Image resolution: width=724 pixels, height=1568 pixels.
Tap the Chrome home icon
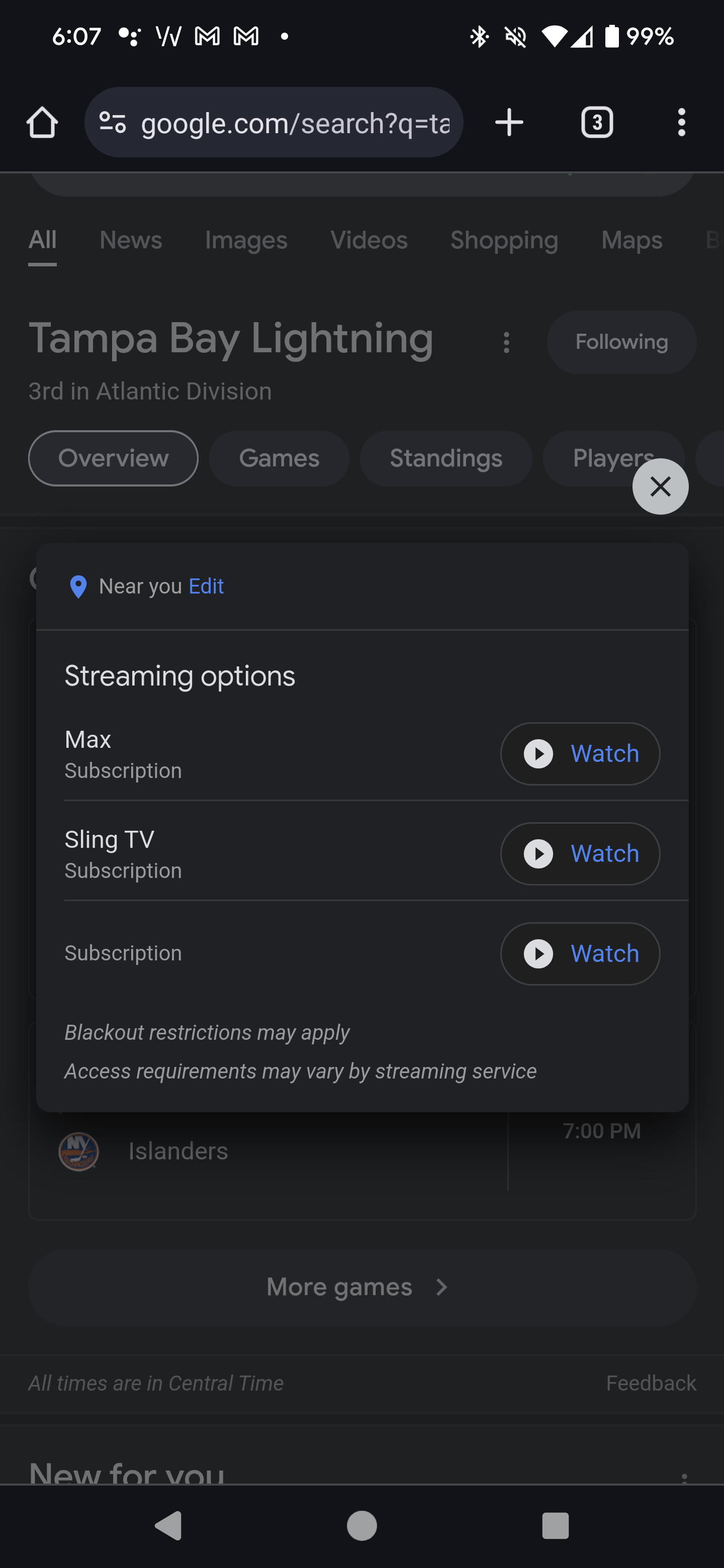pos(42,123)
